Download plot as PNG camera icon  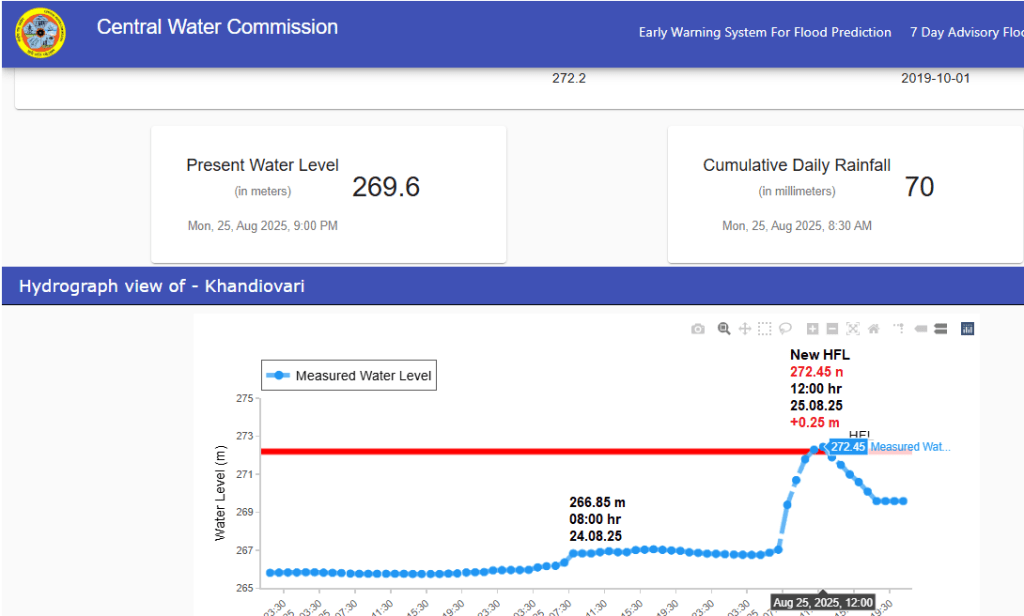(x=698, y=329)
